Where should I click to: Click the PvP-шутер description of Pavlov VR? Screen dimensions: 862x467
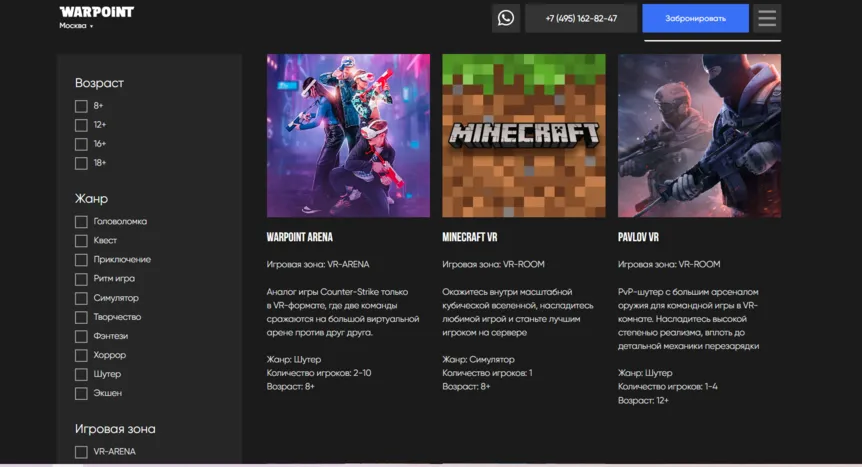(688, 319)
